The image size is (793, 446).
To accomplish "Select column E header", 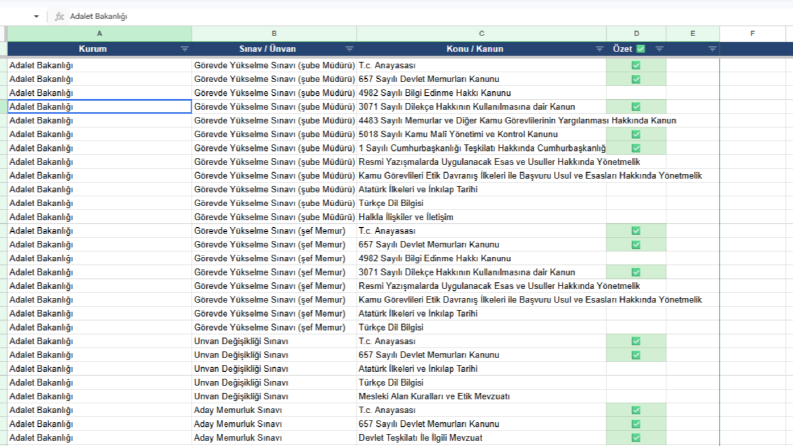I will coord(693,33).
